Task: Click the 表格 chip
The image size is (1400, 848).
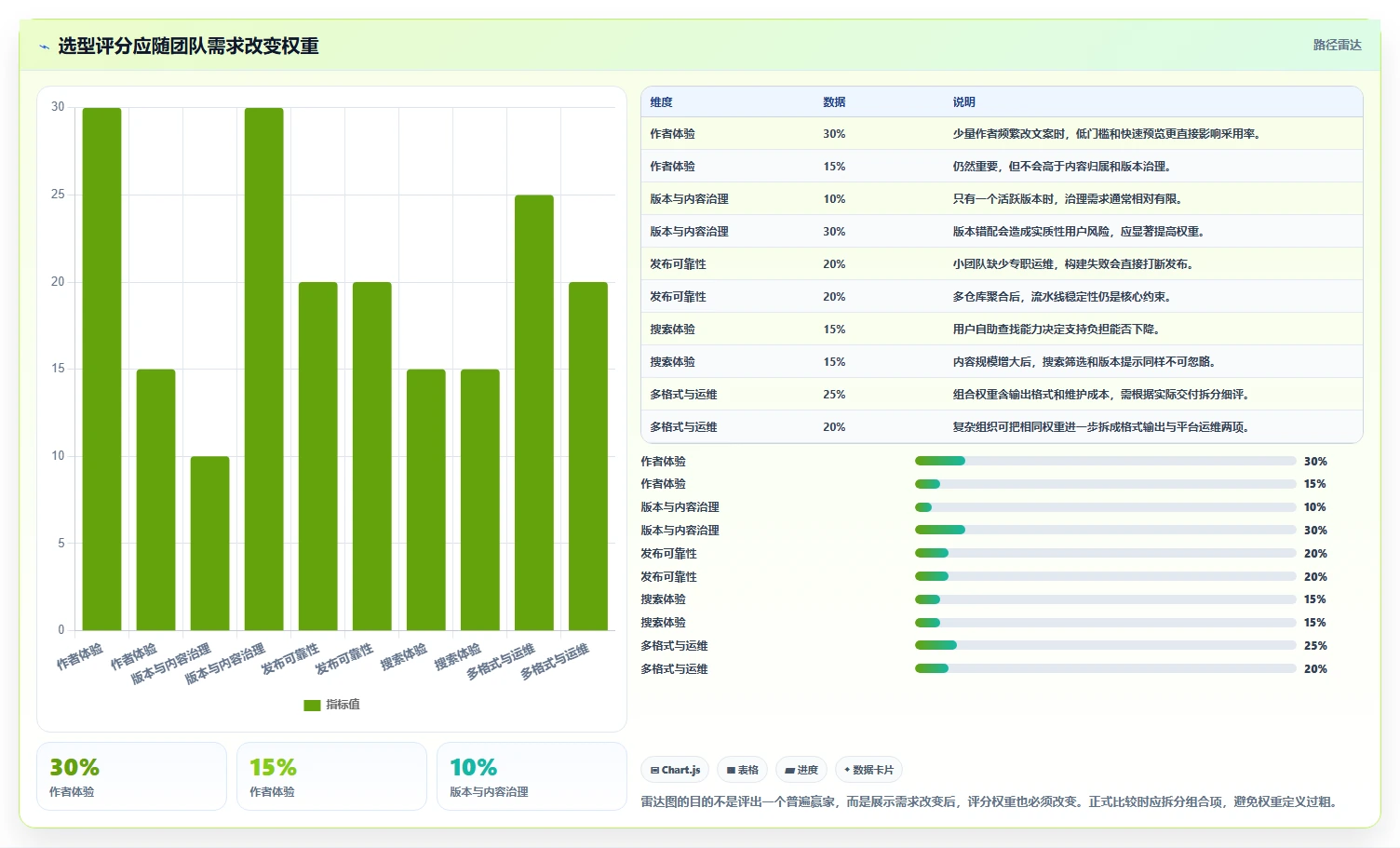Action: [742, 770]
